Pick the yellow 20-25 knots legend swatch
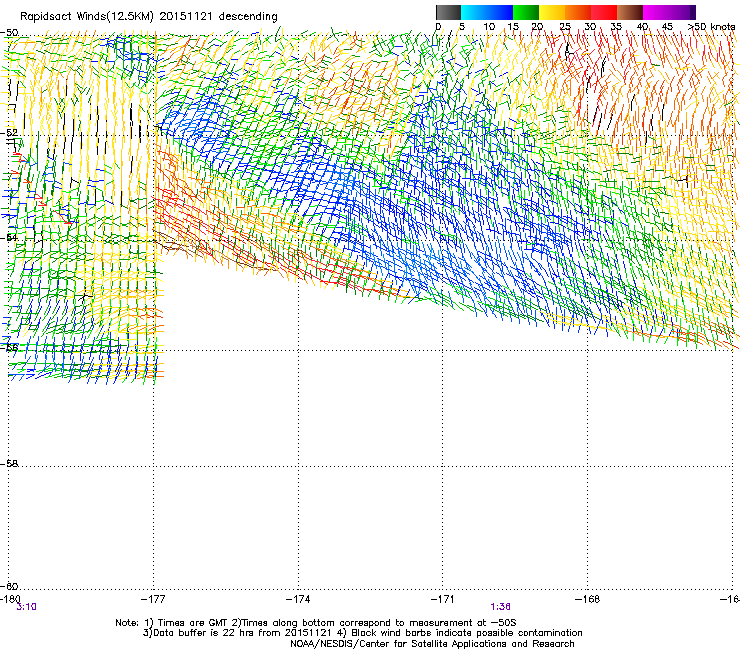The width and height of the screenshot is (740, 650). point(552,12)
